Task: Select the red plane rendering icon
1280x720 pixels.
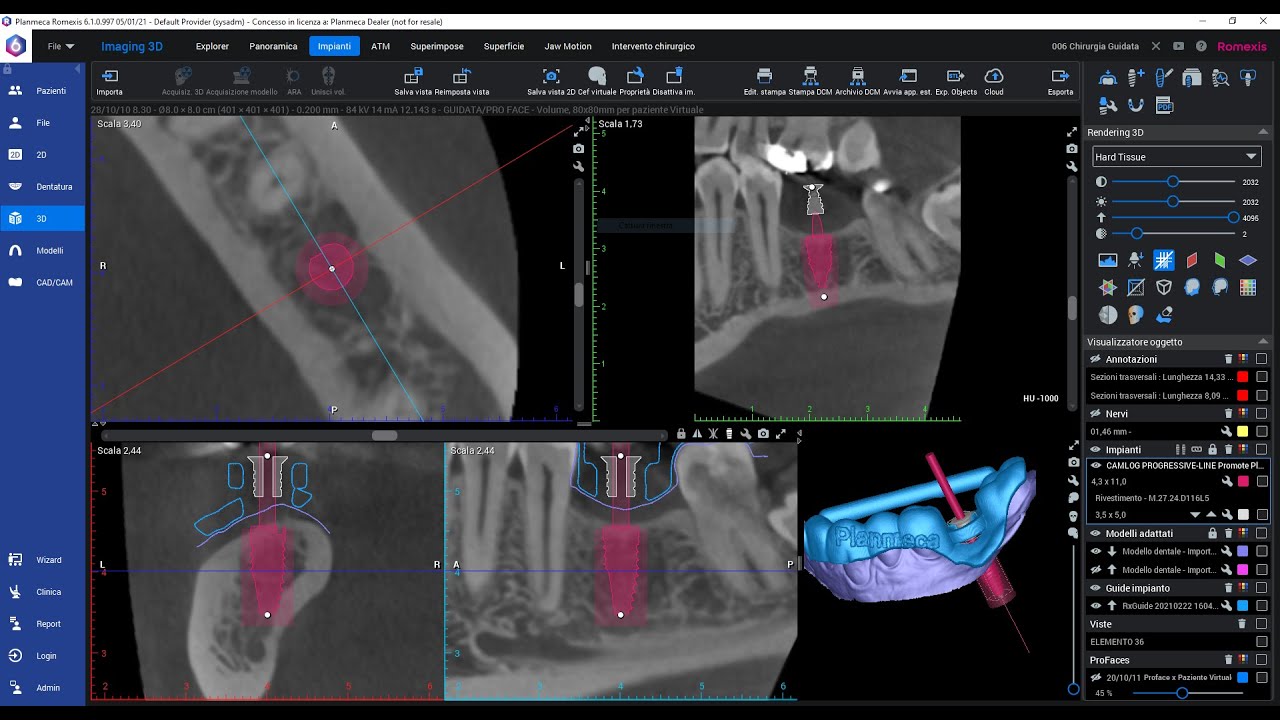Action: [1192, 260]
